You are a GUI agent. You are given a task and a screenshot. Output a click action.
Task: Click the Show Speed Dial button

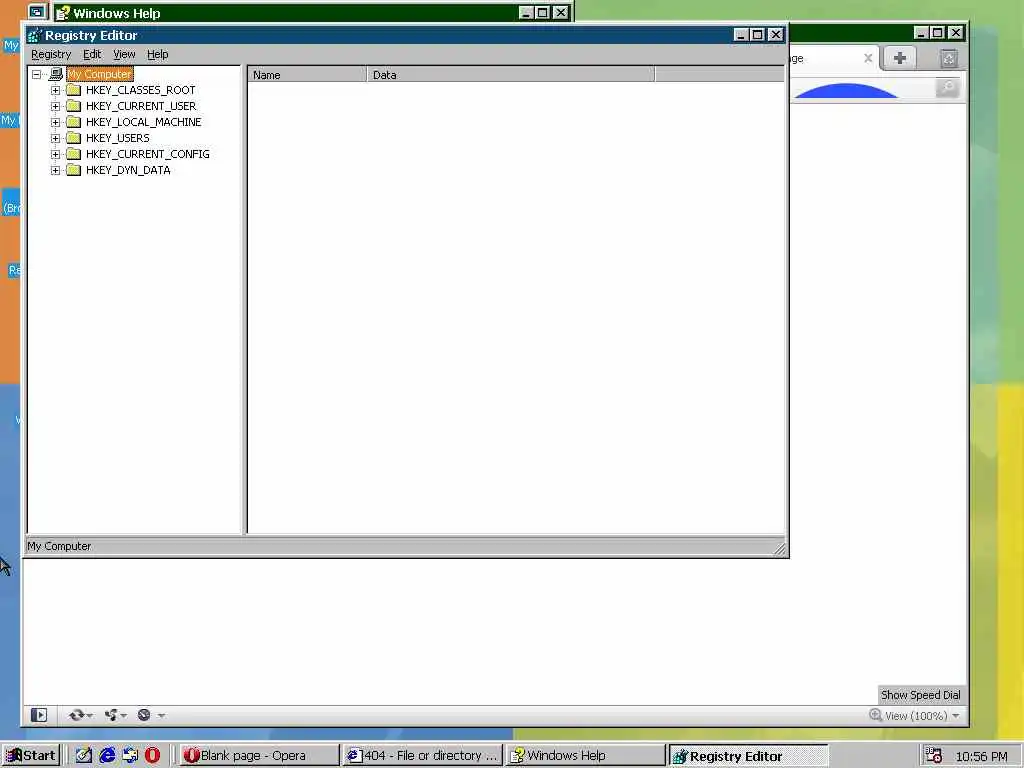pos(921,695)
